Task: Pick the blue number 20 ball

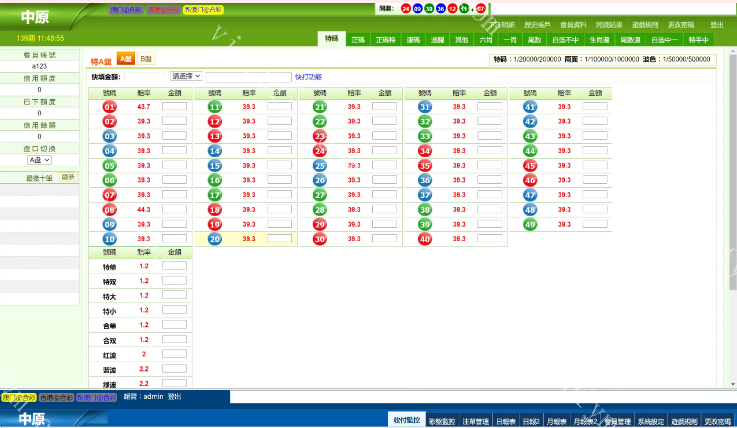Action: click(x=215, y=239)
